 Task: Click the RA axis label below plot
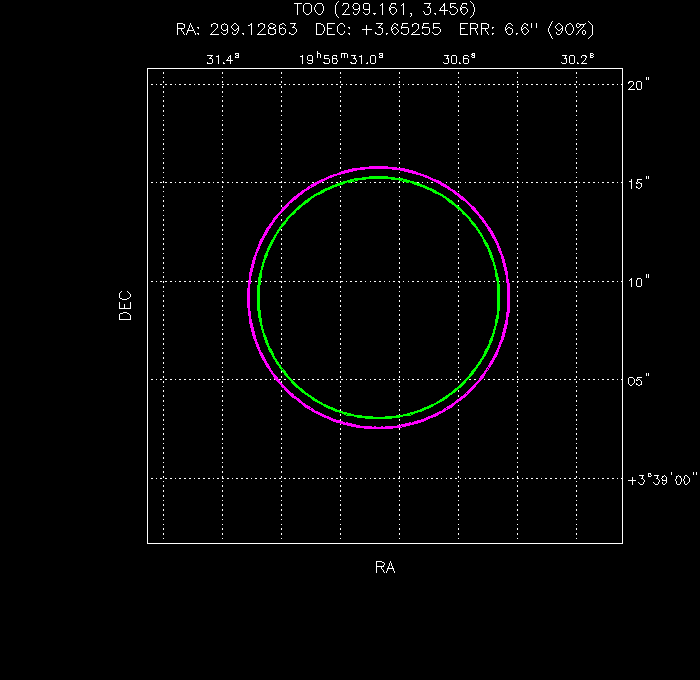point(385,568)
